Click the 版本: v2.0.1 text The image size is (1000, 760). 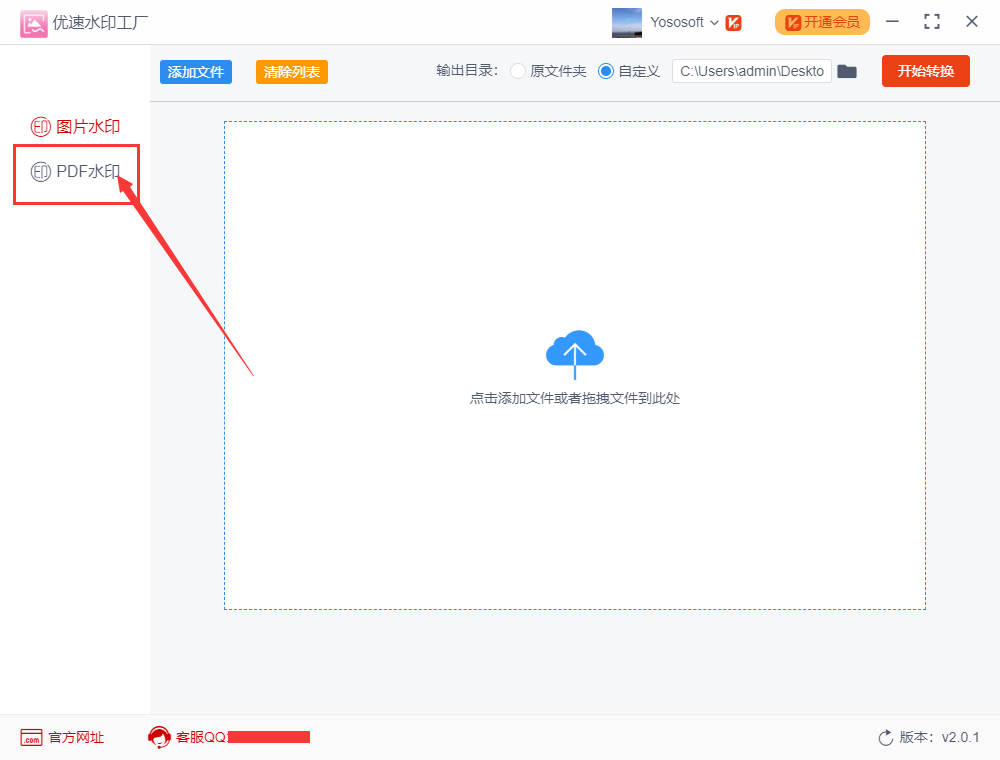939,738
